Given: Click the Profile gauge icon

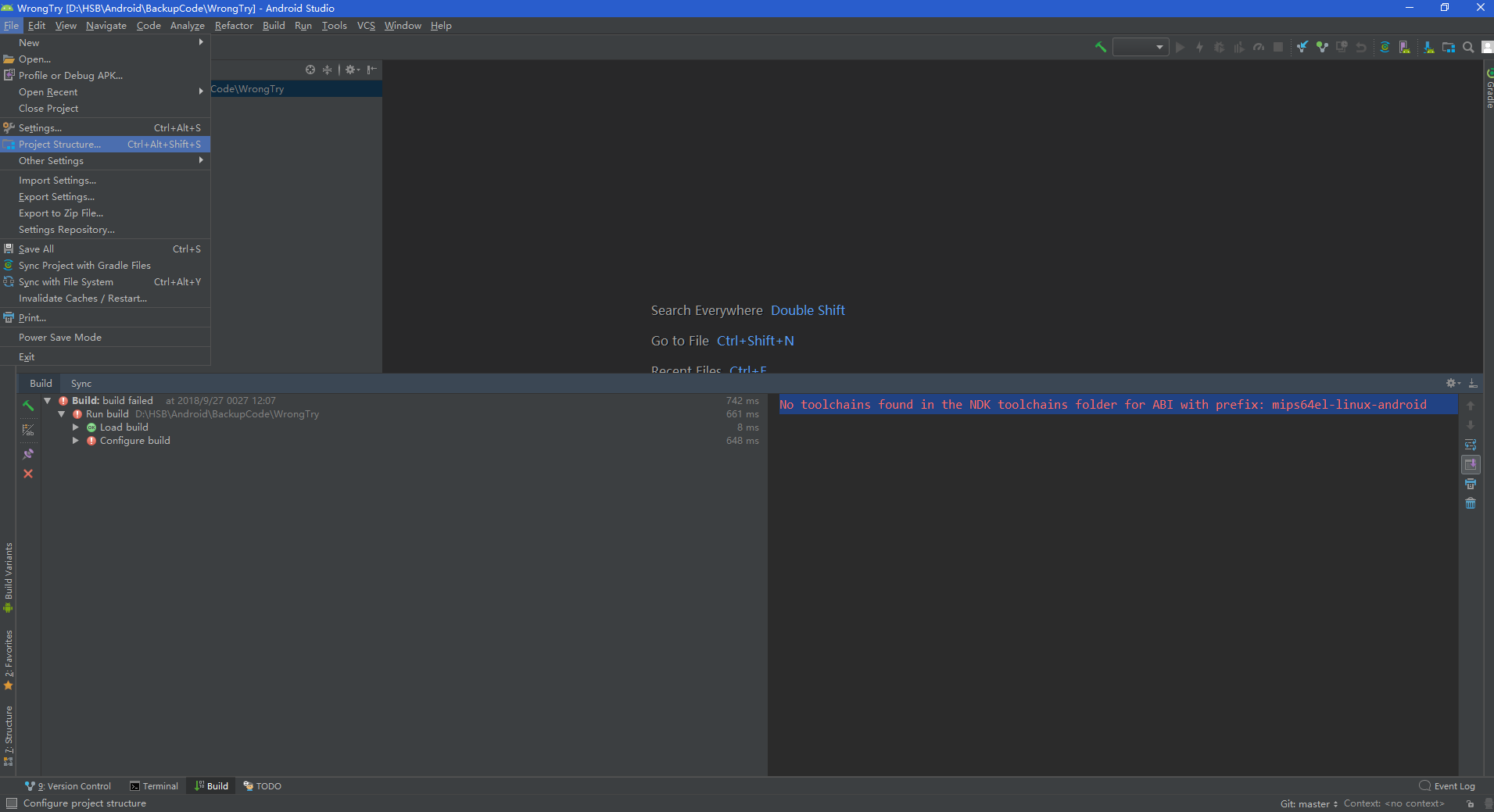Looking at the screenshot, I should click(x=1258, y=47).
